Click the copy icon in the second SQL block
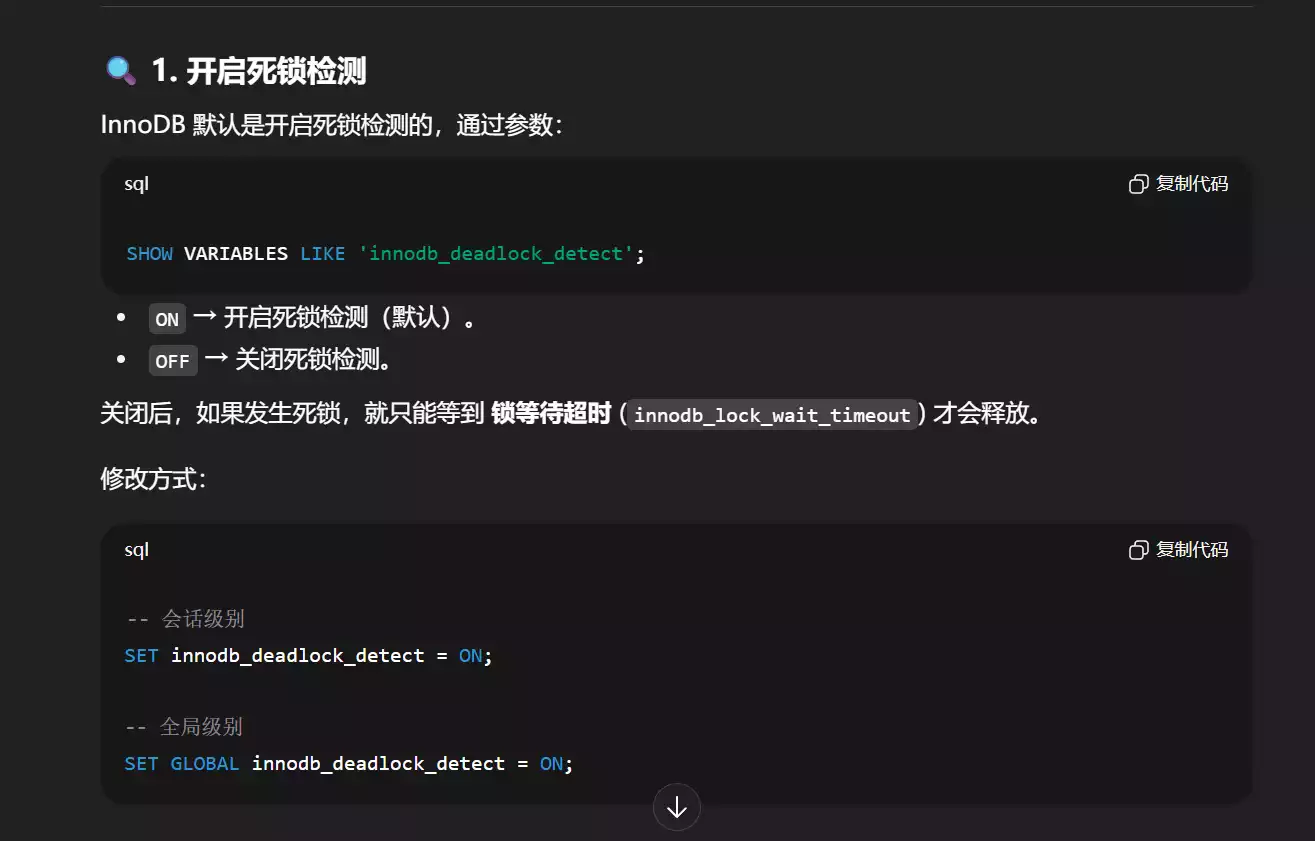The image size is (1315, 841). [1138, 550]
